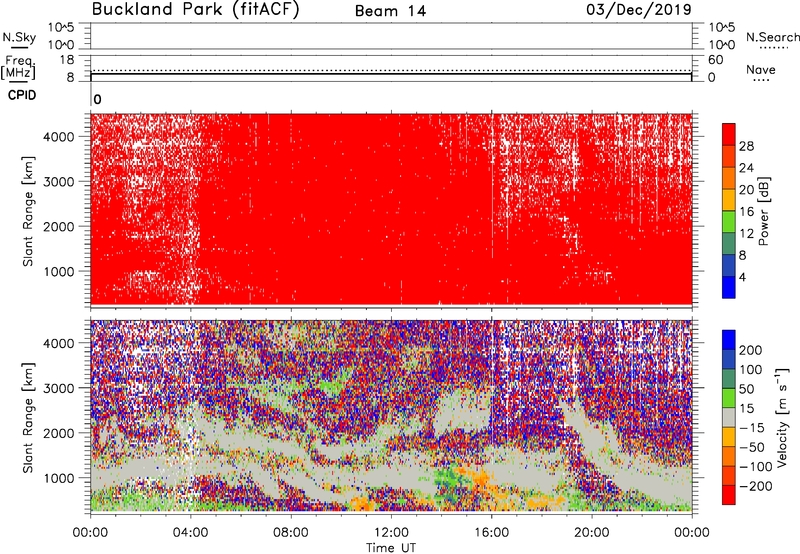Click the 'Freq. [MHz]' label
Screen dimensions: 800x554
point(18,68)
